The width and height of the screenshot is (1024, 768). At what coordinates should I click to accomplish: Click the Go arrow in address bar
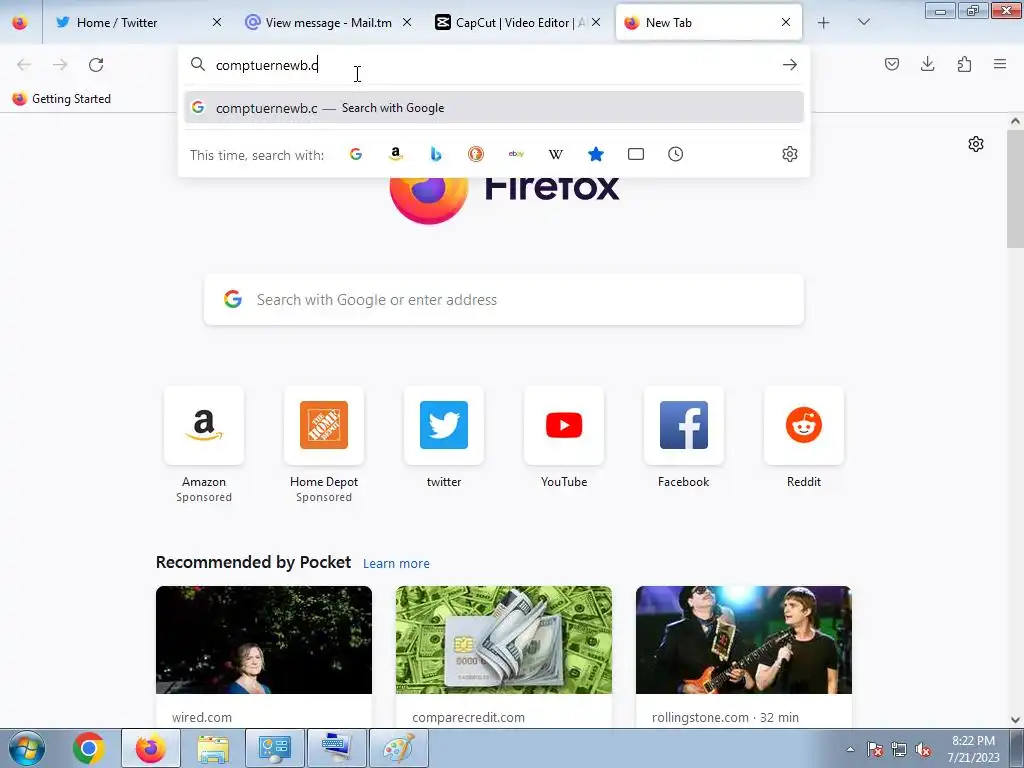790,65
